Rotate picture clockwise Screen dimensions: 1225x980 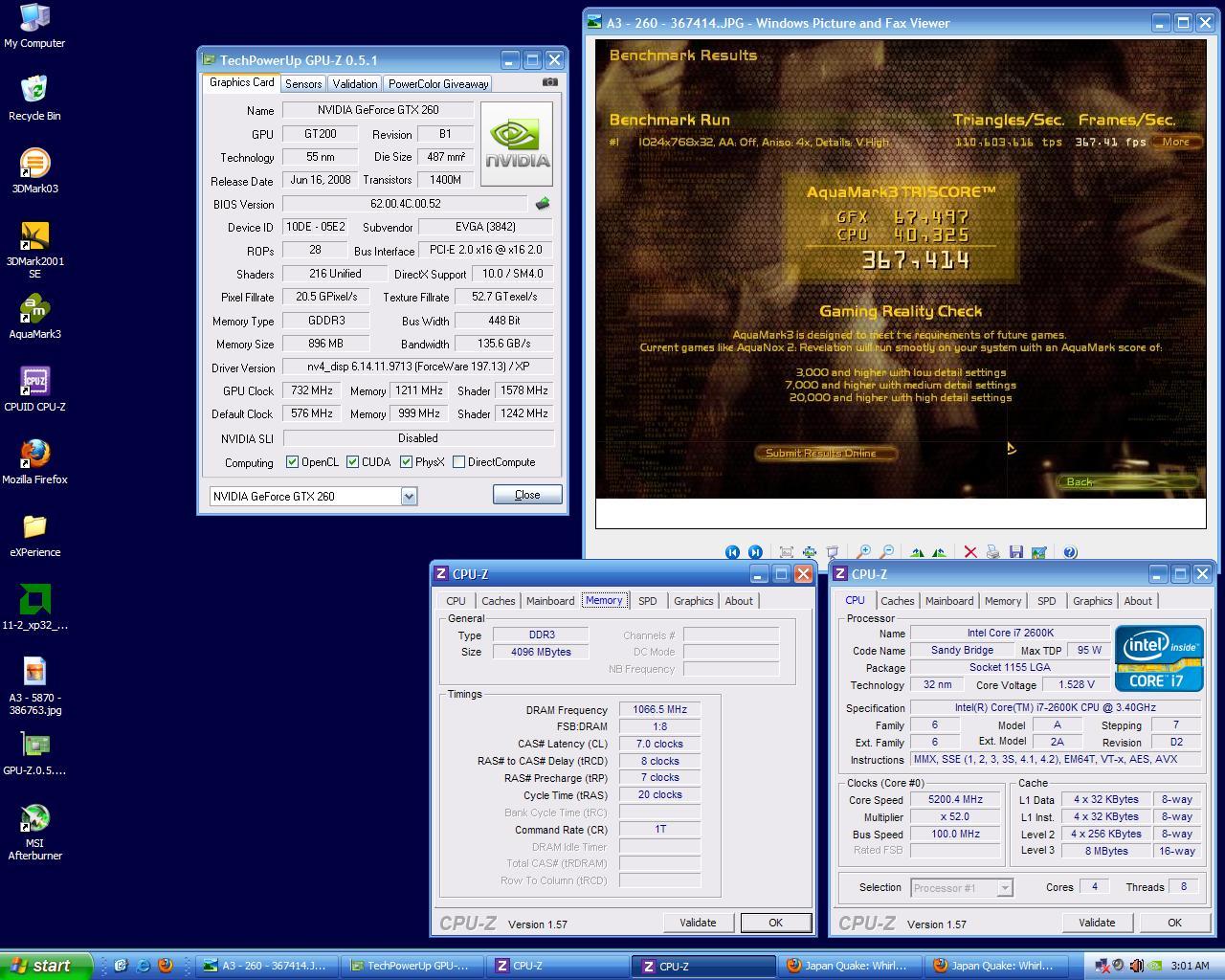click(917, 552)
